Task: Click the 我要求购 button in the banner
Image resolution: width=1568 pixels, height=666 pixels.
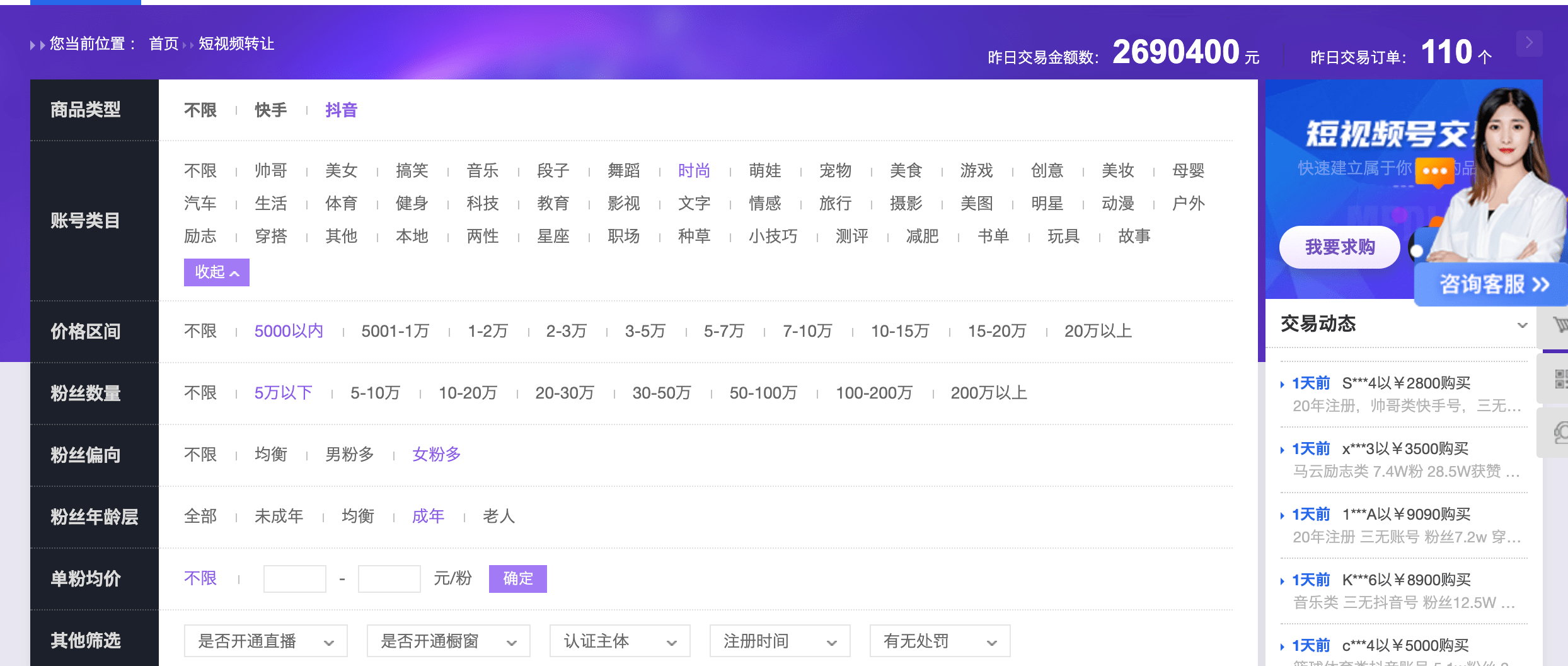Action: (x=1339, y=247)
